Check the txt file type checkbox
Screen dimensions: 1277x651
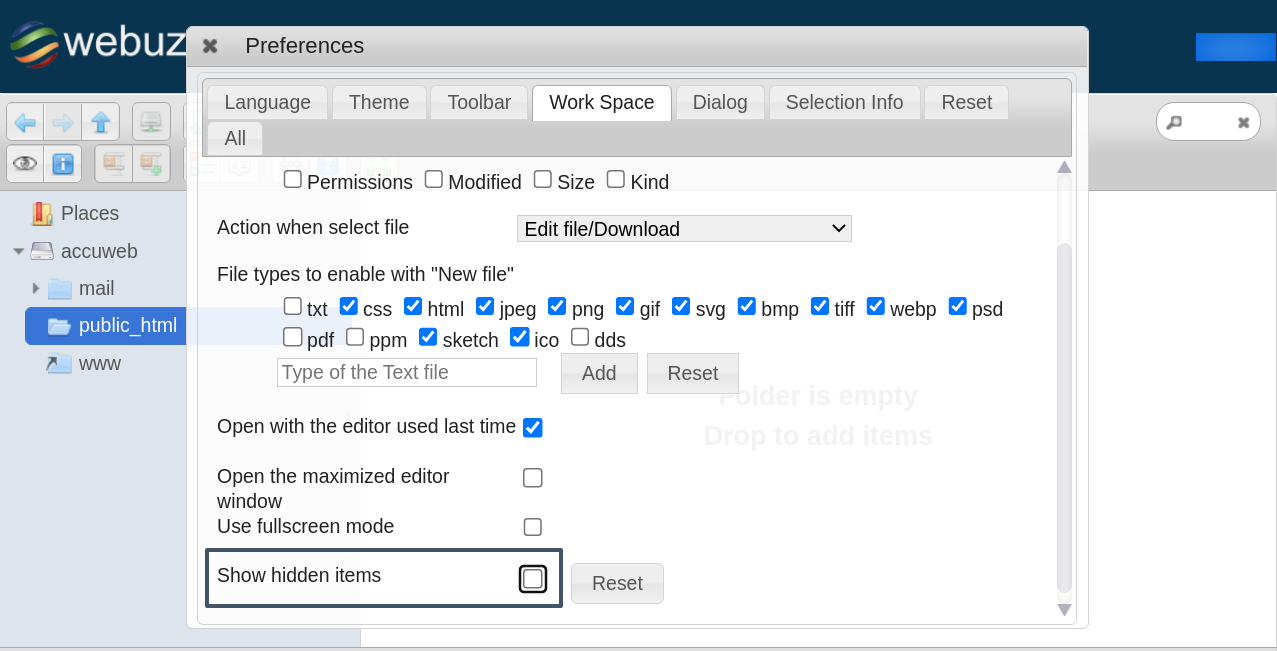tap(293, 306)
